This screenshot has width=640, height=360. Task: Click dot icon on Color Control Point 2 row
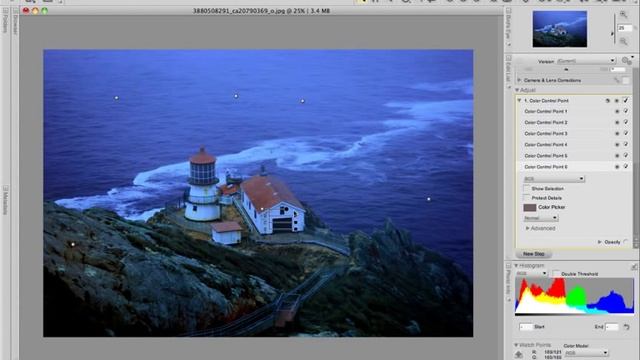click(617, 122)
